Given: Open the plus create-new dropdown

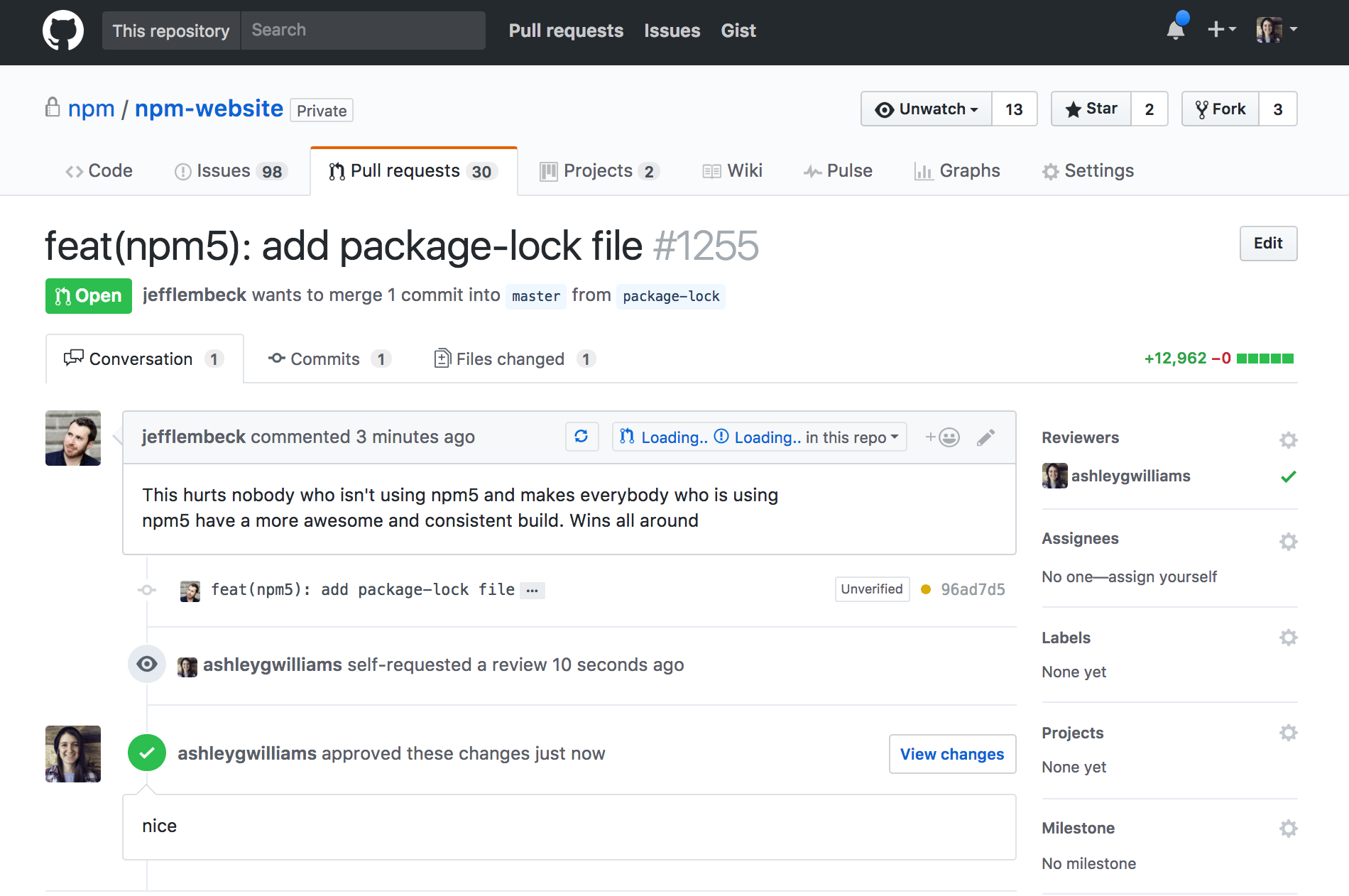Looking at the screenshot, I should pos(1221,30).
